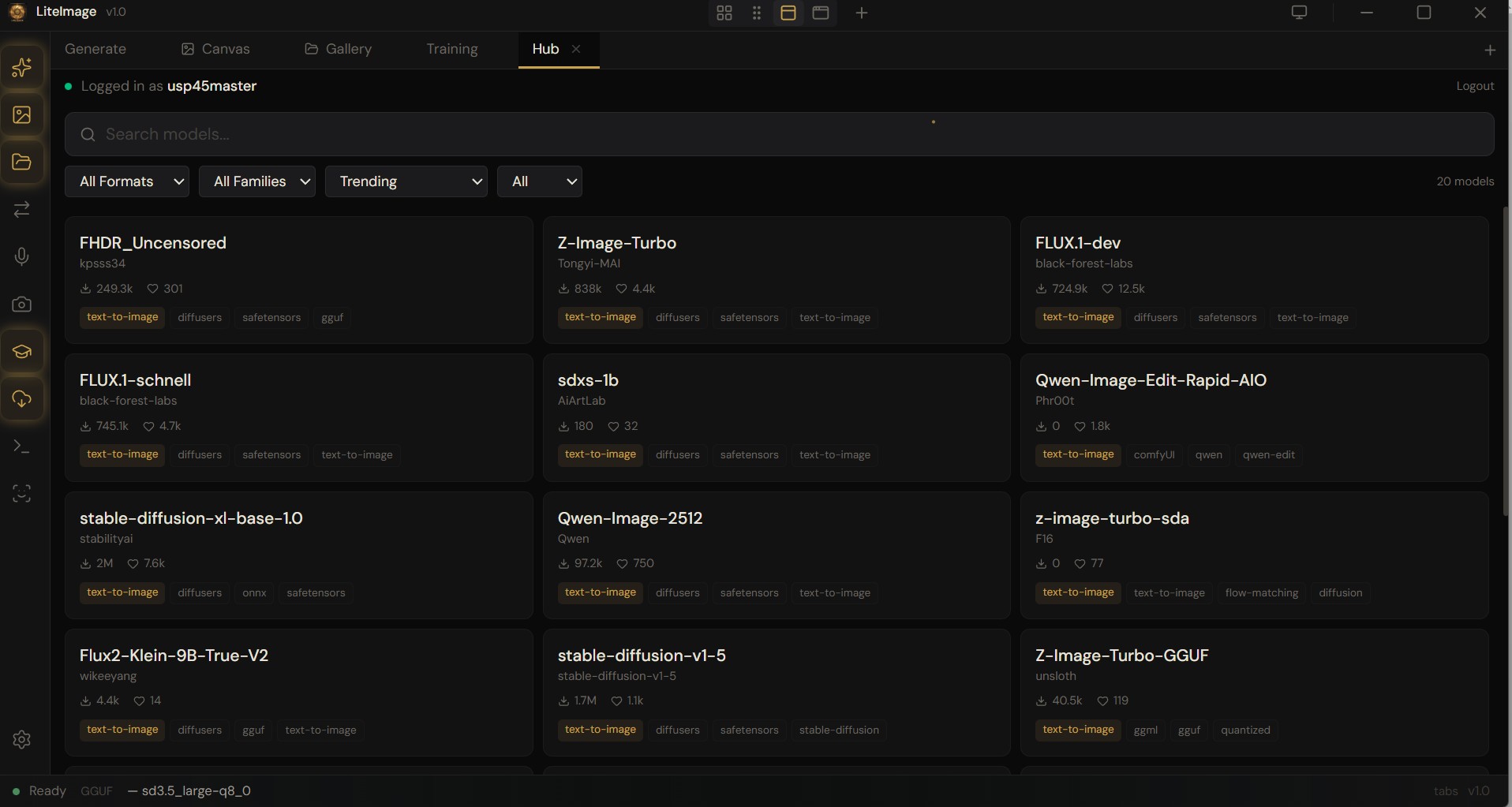Open the image panel from the left sidebar
This screenshot has height=807, width=1512.
(x=21, y=115)
